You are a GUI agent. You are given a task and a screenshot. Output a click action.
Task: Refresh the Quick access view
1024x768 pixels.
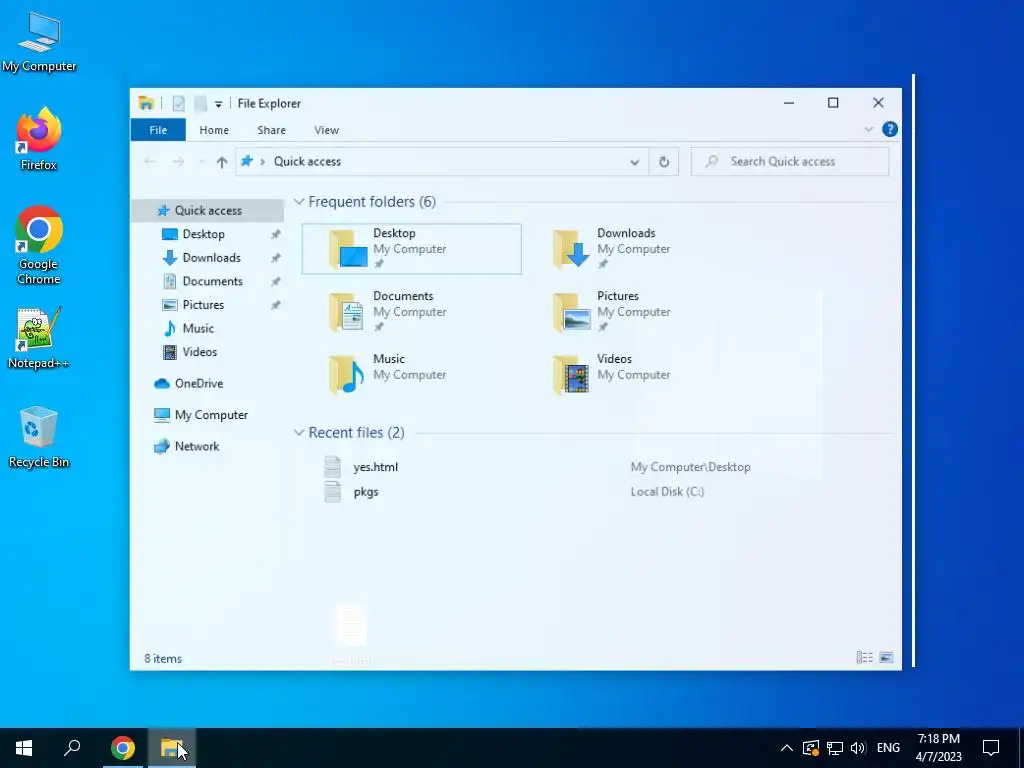[x=664, y=162]
